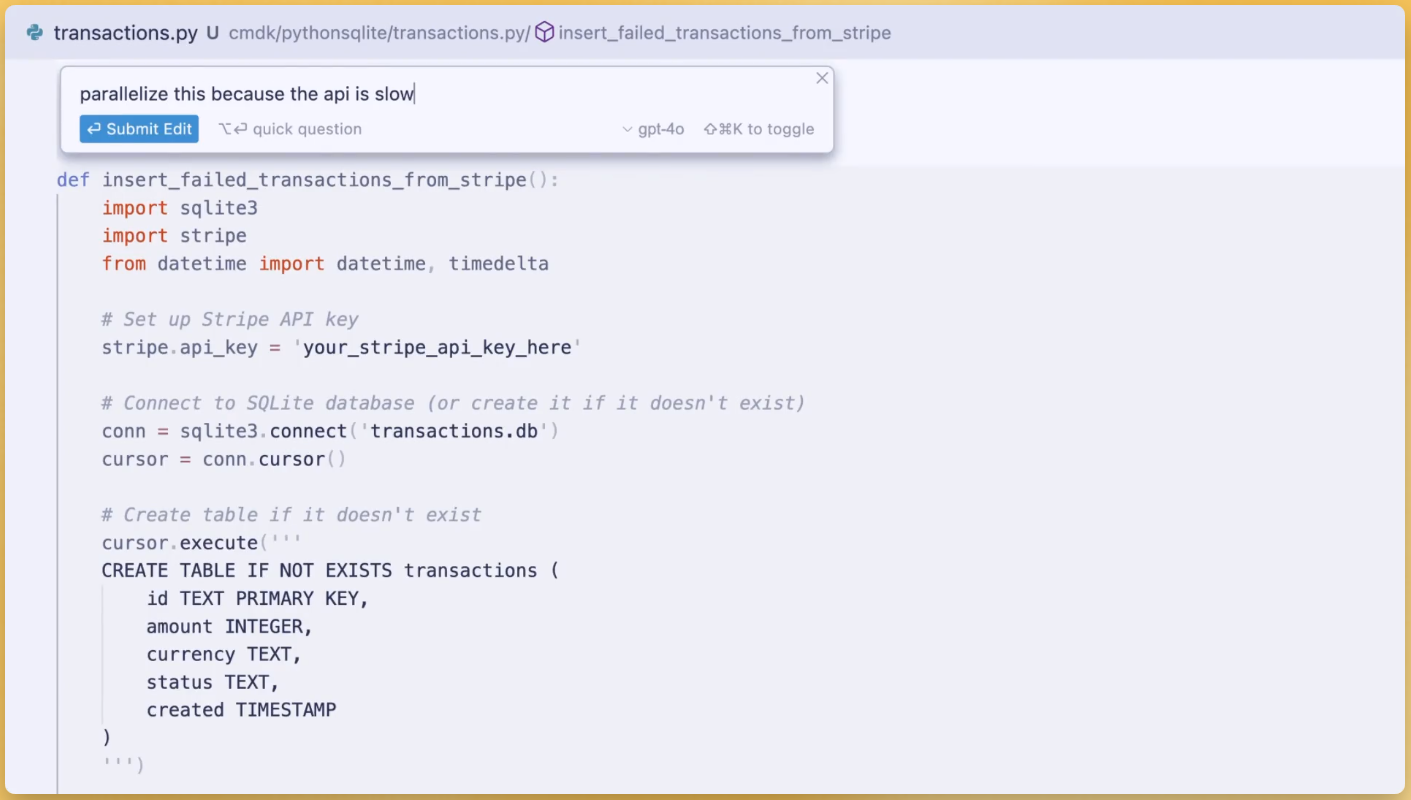Click the Submit Edit button
1411x800 pixels.
click(x=139, y=129)
